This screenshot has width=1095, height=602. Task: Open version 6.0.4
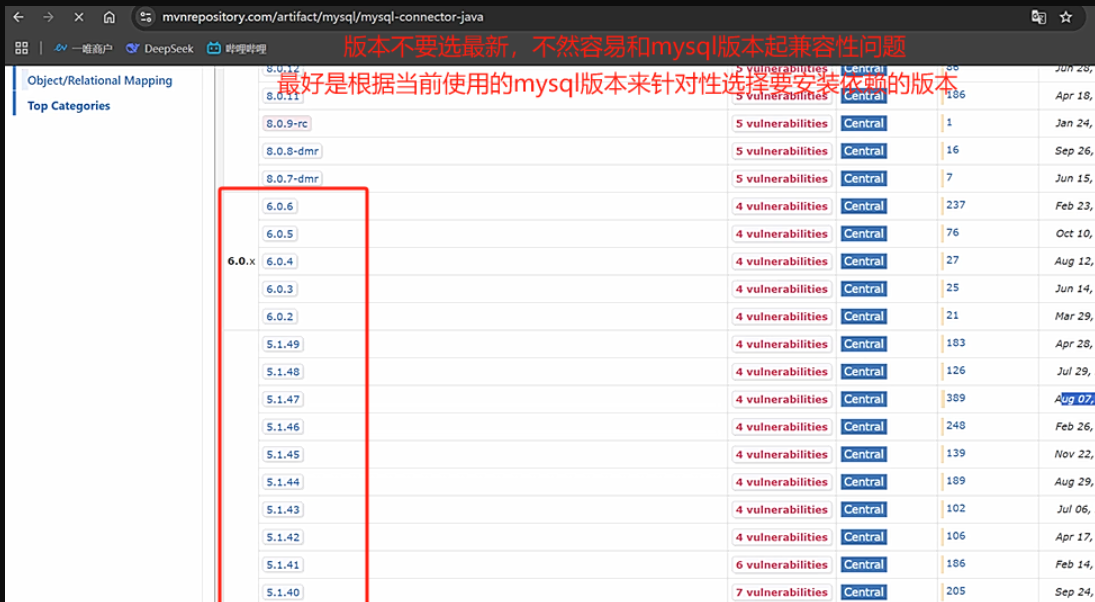[x=279, y=261]
